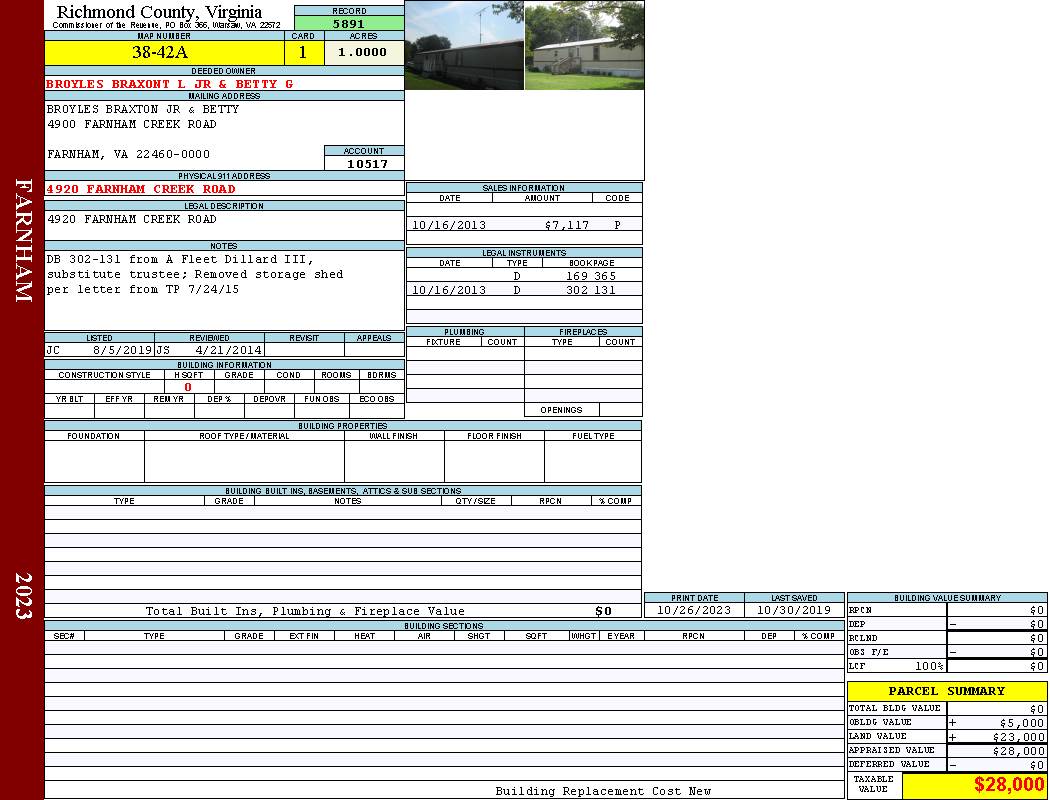The width and height of the screenshot is (1050, 800).
Task: Click the FOUNDATION column header
Action: (94, 436)
